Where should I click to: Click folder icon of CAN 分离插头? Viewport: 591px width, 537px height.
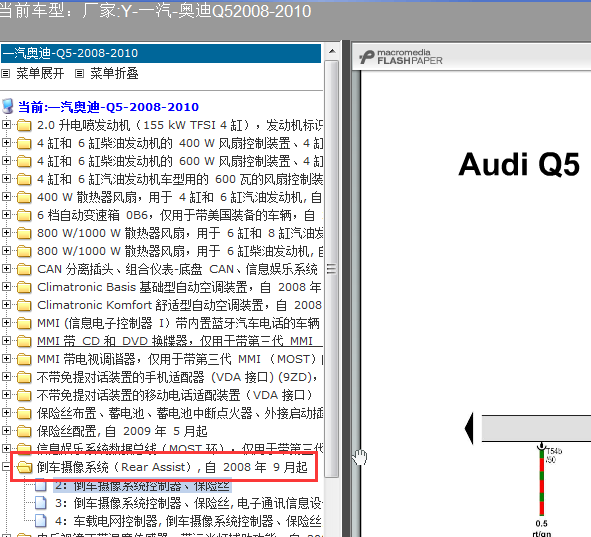click(24, 269)
